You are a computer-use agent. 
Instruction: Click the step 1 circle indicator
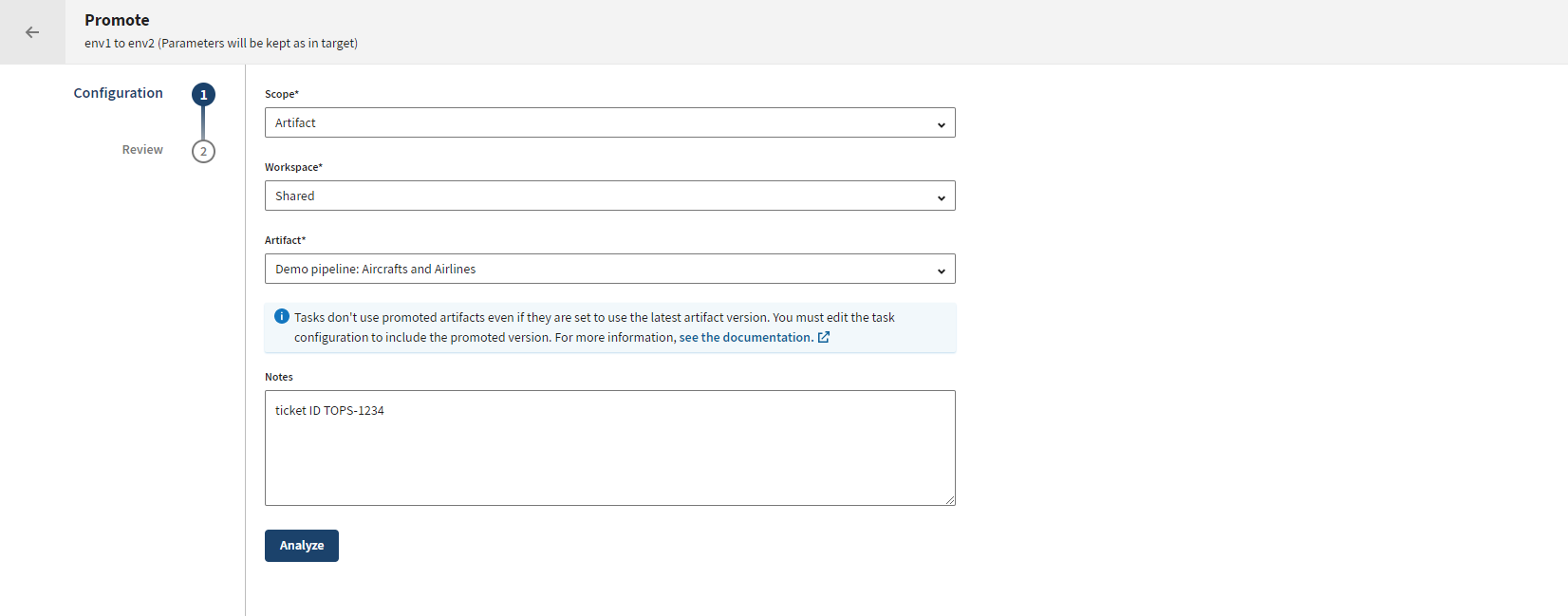[x=203, y=95]
